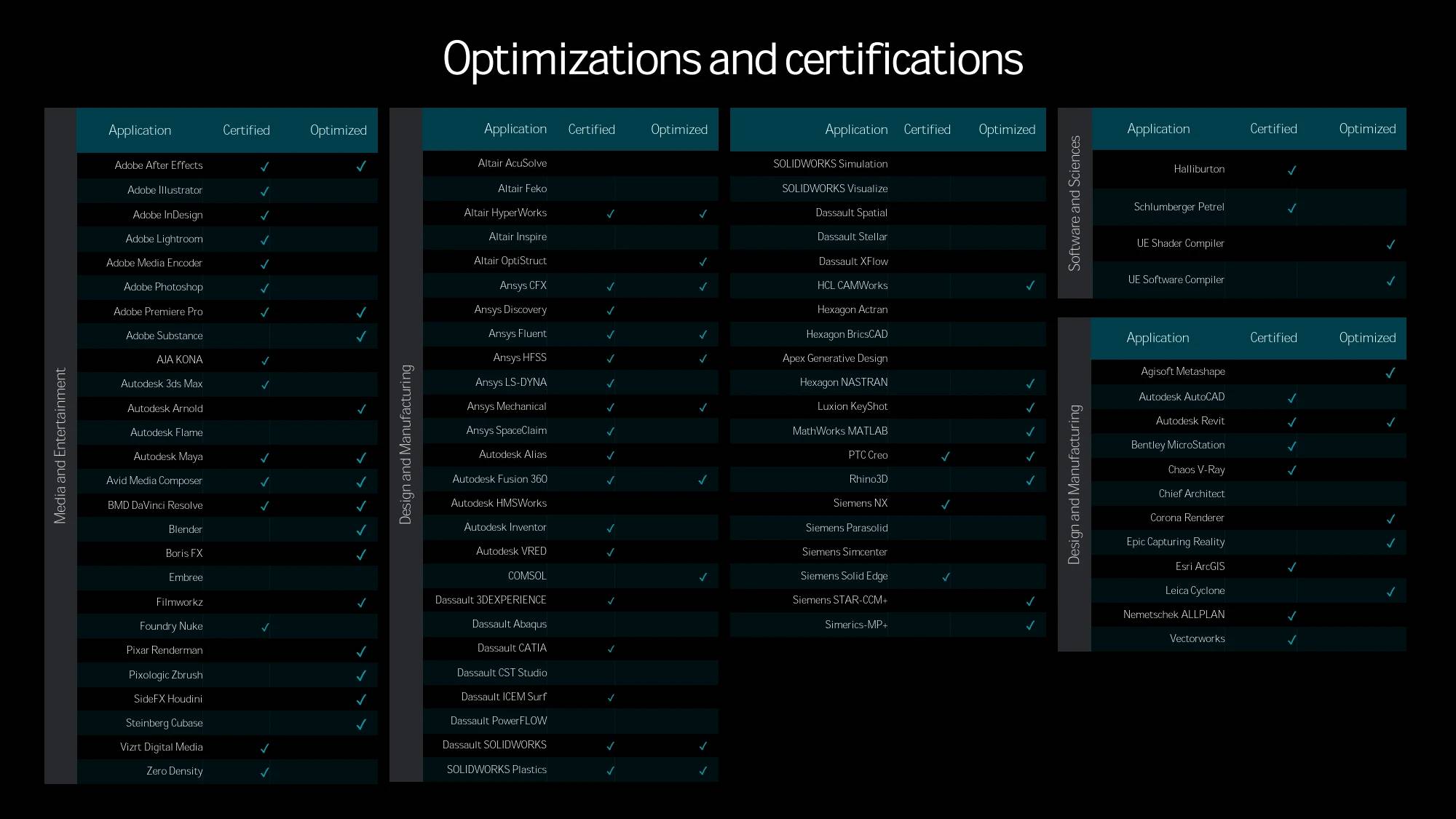This screenshot has height=819, width=1456.
Task: Click Application header in Media and Entertainment table
Action: pos(140,130)
